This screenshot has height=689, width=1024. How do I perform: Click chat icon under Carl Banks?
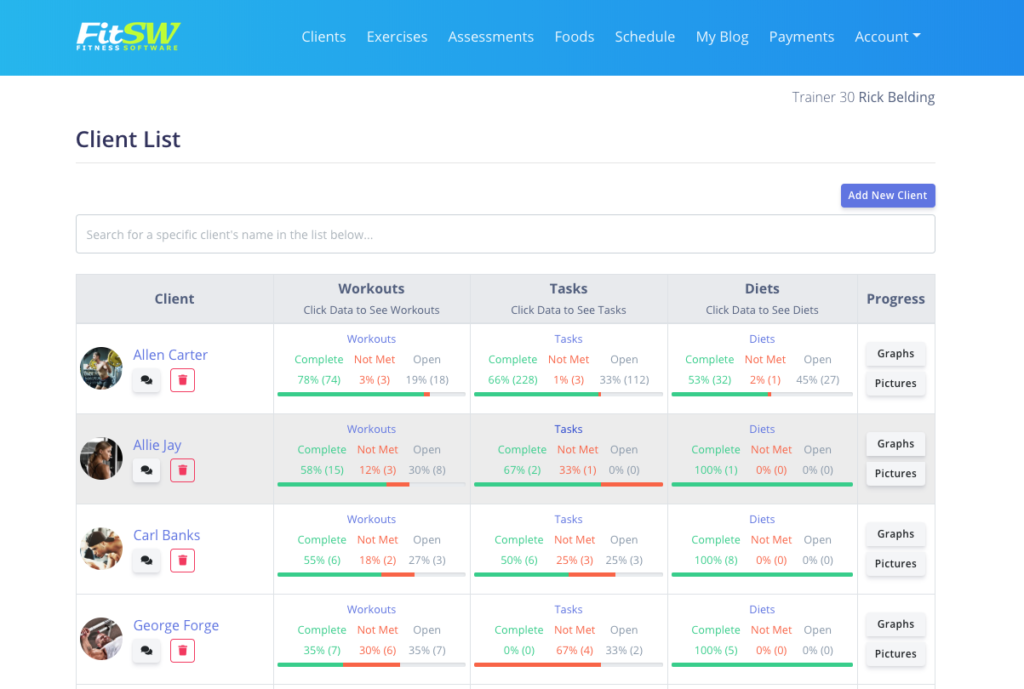pyautogui.click(x=146, y=561)
